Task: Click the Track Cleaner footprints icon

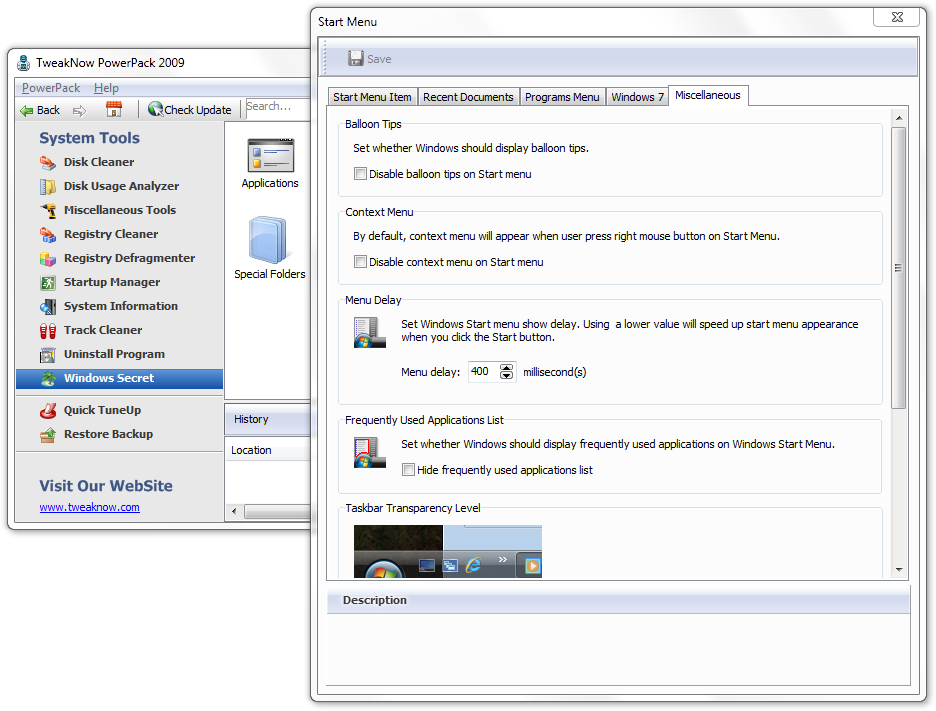Action: tap(48, 330)
